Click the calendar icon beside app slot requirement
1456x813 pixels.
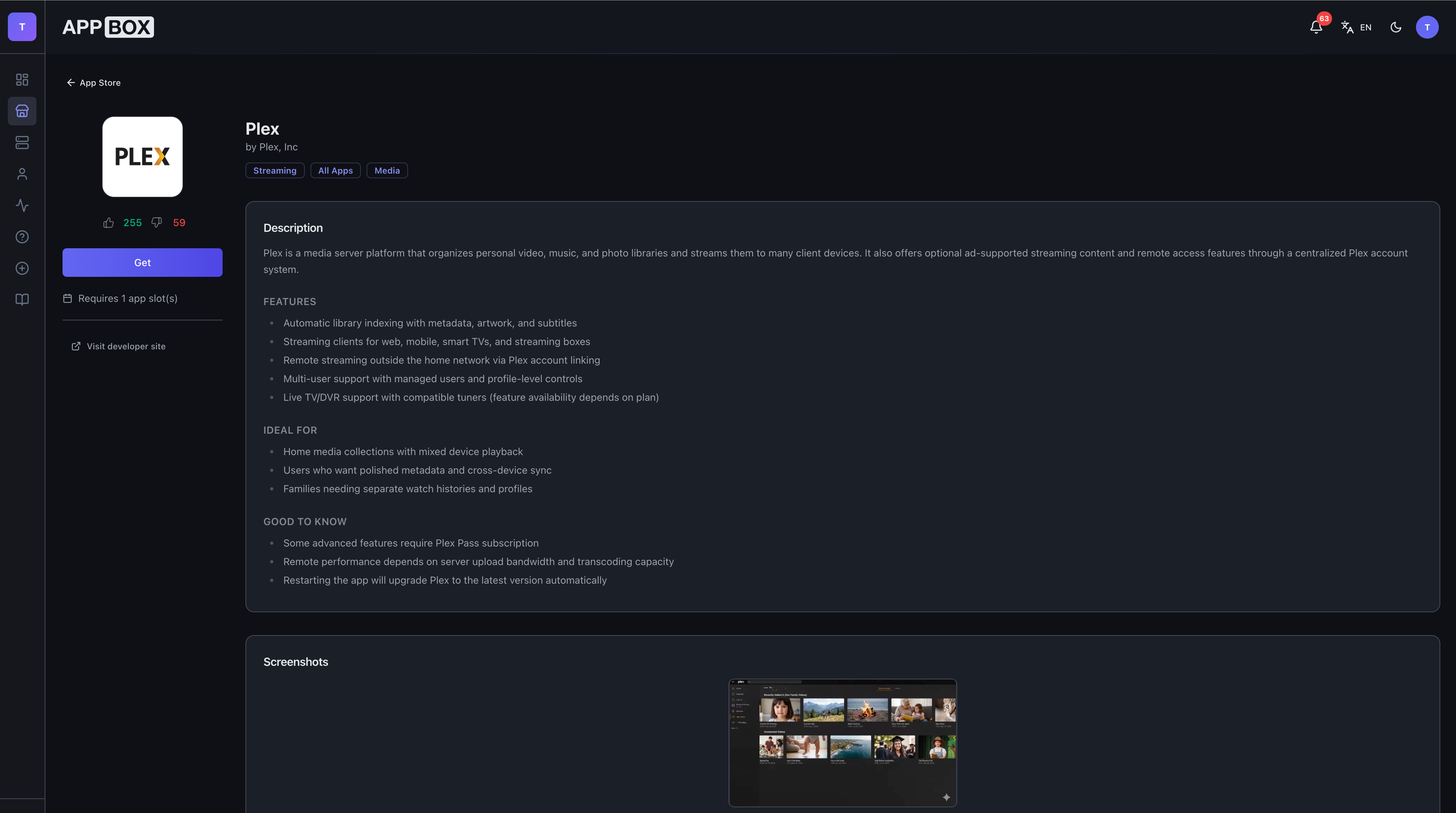coord(67,298)
